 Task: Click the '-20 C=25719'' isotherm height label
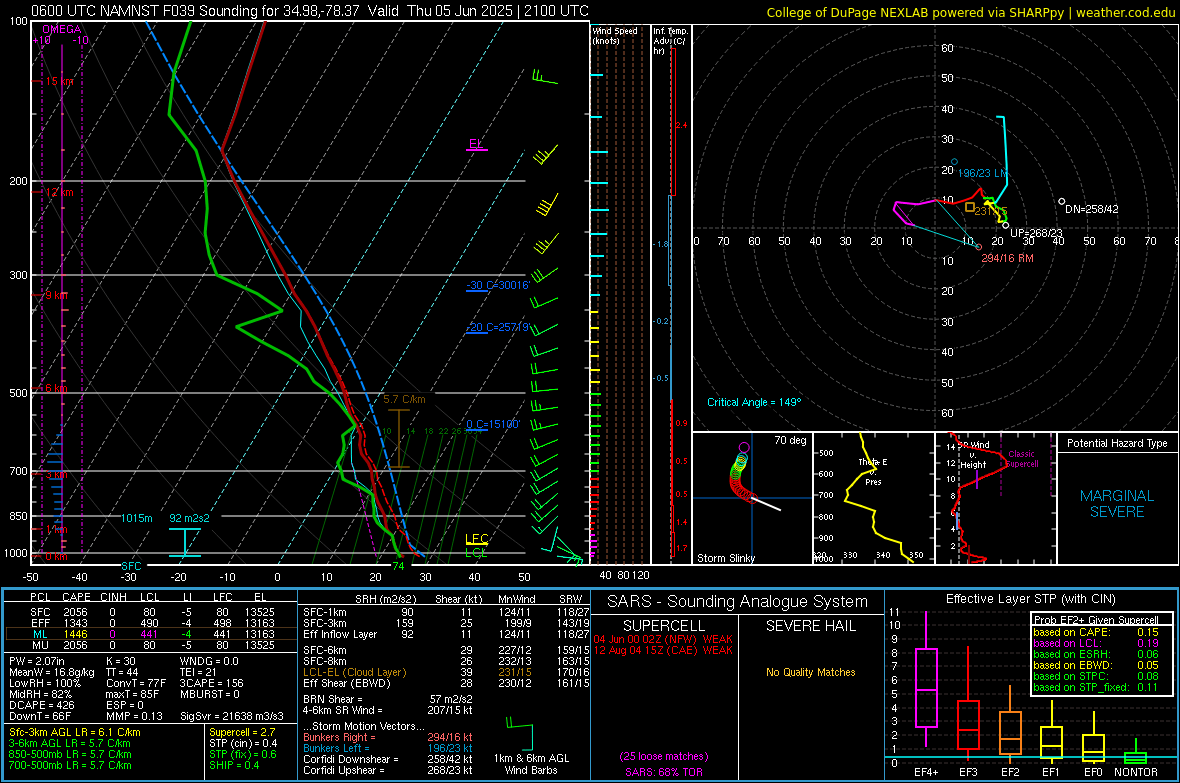(497, 328)
